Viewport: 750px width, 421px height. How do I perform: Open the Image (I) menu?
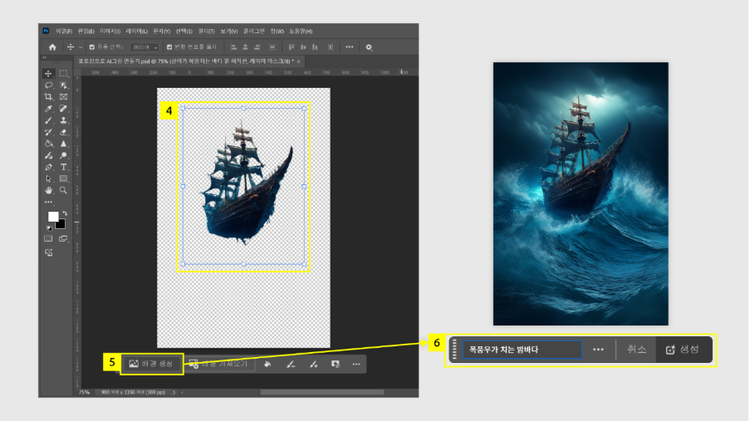(x=110, y=31)
